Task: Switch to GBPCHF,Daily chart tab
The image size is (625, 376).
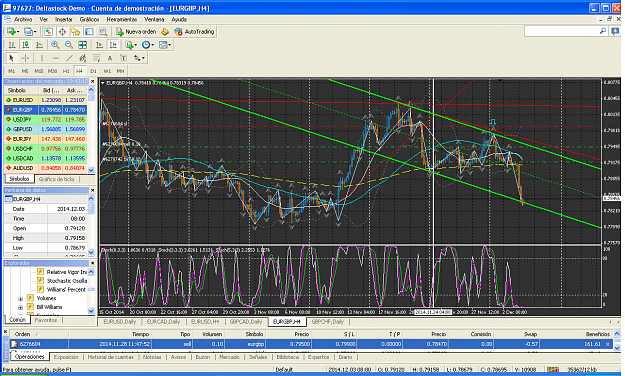Action: tap(327, 322)
